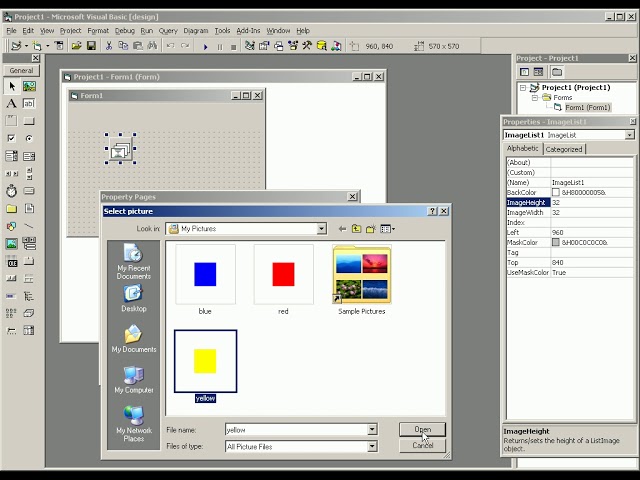This screenshot has height=480, width=640.
Task: Click the Open Project toolbar icon
Action: tap(76, 46)
